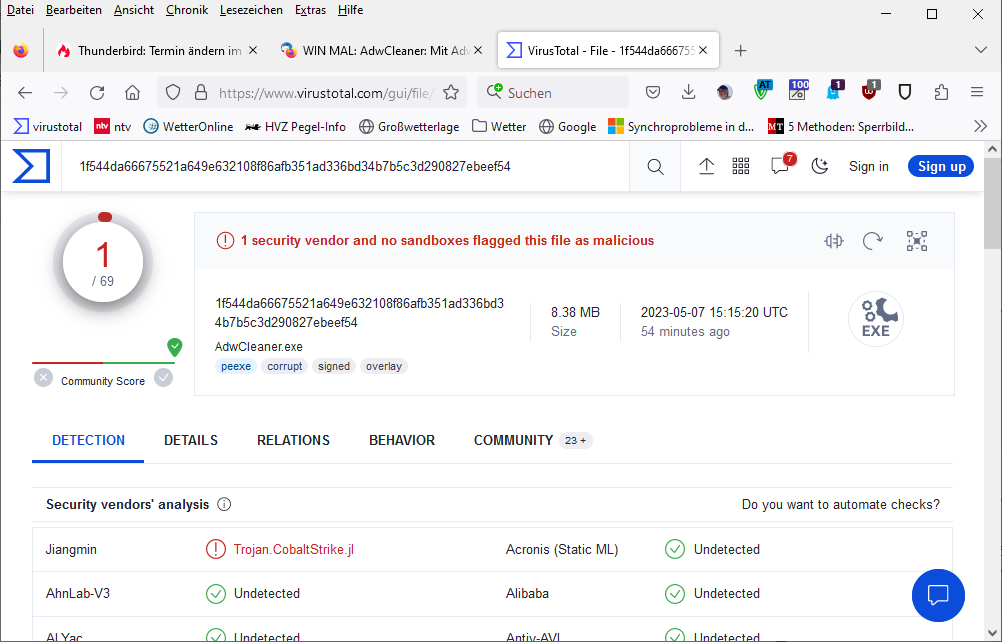Open the blue ghost extension icon
Viewport: 1002px width, 642px height.
point(835,91)
